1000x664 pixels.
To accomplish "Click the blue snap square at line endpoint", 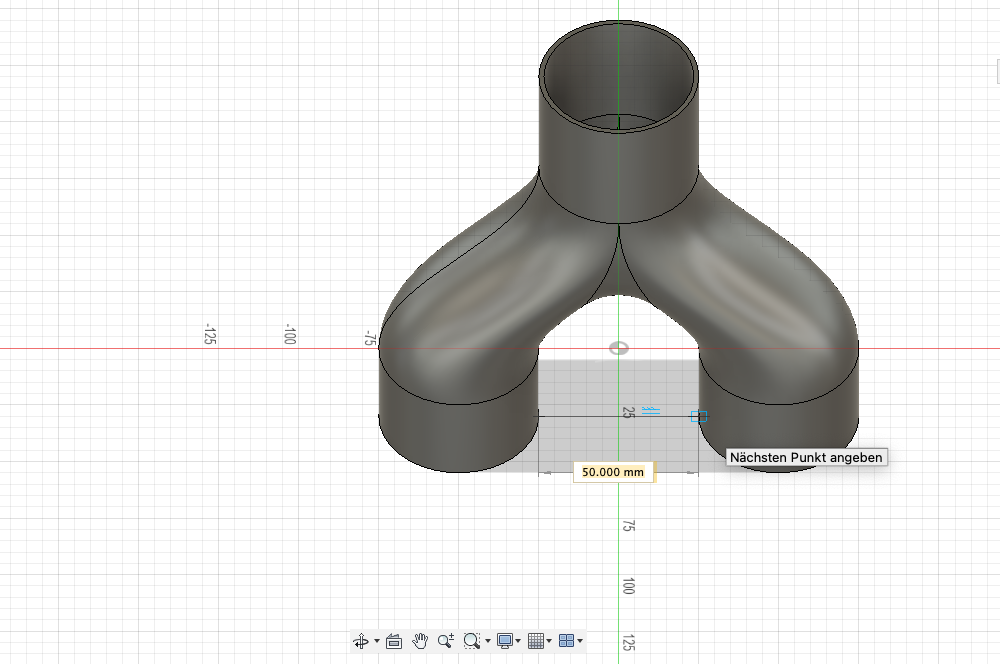I will coord(699,417).
